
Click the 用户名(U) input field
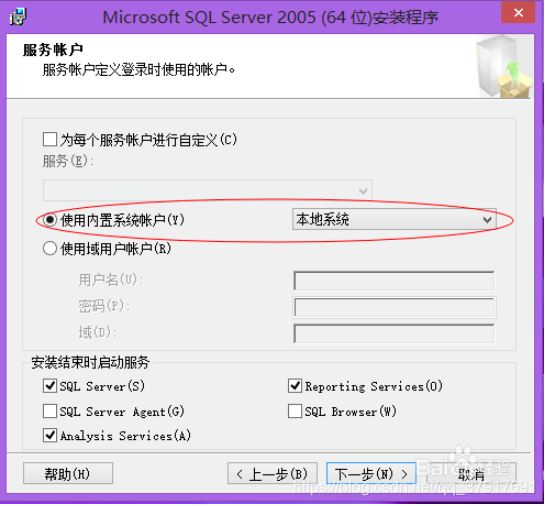pyautogui.click(x=394, y=281)
